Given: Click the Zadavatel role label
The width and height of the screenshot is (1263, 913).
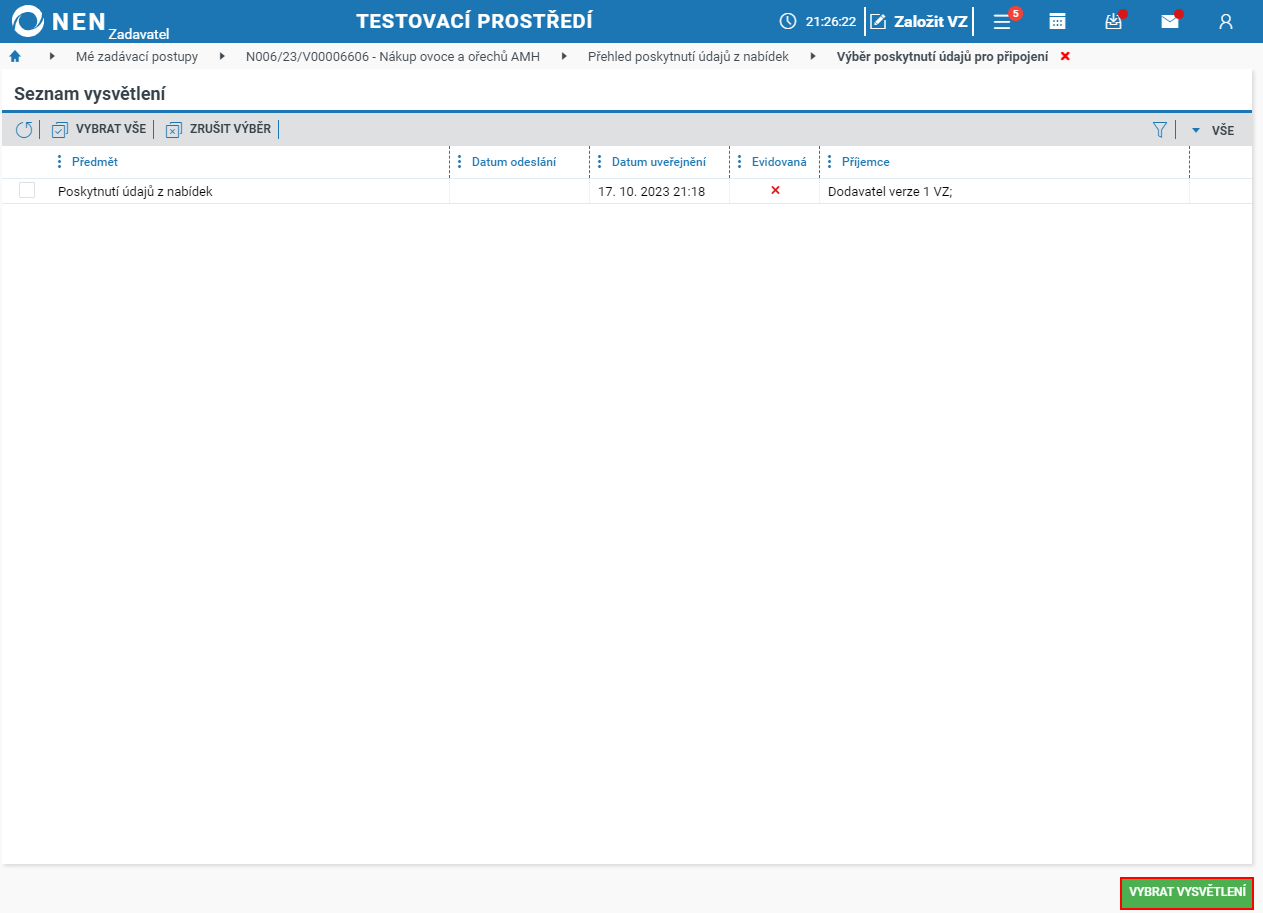Looking at the screenshot, I should coord(138,34).
